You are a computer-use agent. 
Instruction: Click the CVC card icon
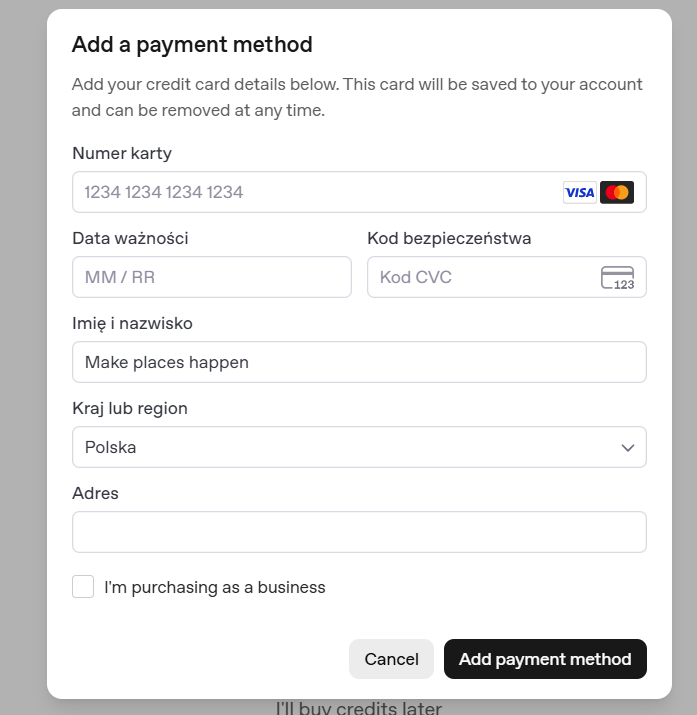point(618,278)
